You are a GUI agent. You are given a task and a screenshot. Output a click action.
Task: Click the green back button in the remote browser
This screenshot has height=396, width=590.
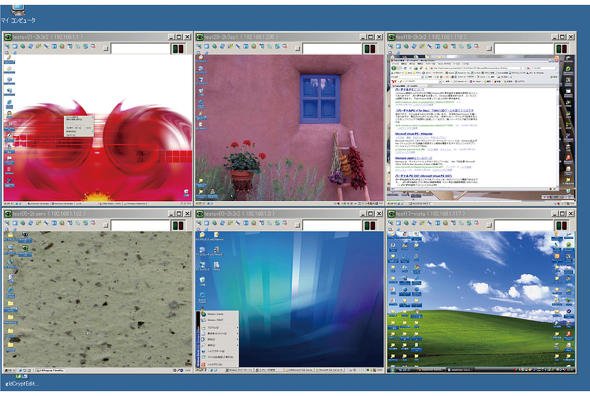coord(394,68)
